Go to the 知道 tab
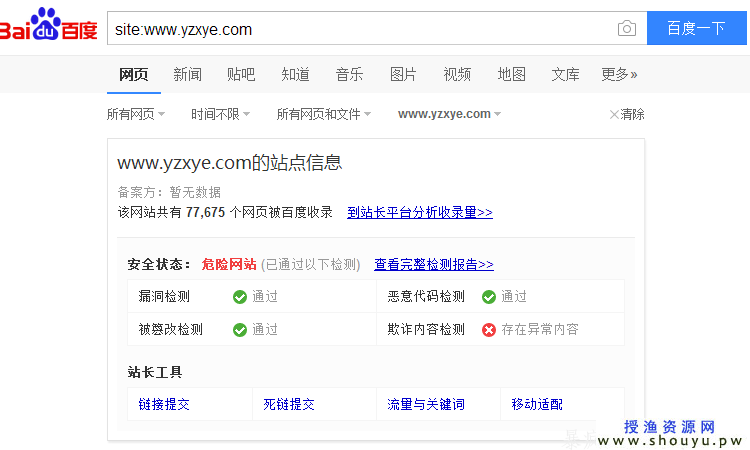This screenshot has width=750, height=450. pos(295,75)
